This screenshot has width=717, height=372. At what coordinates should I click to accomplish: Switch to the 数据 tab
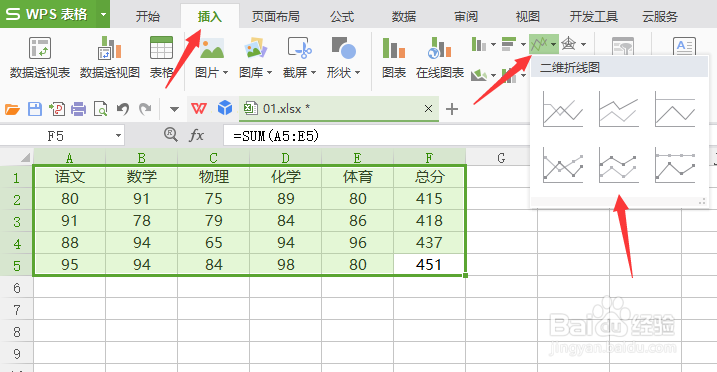point(404,17)
